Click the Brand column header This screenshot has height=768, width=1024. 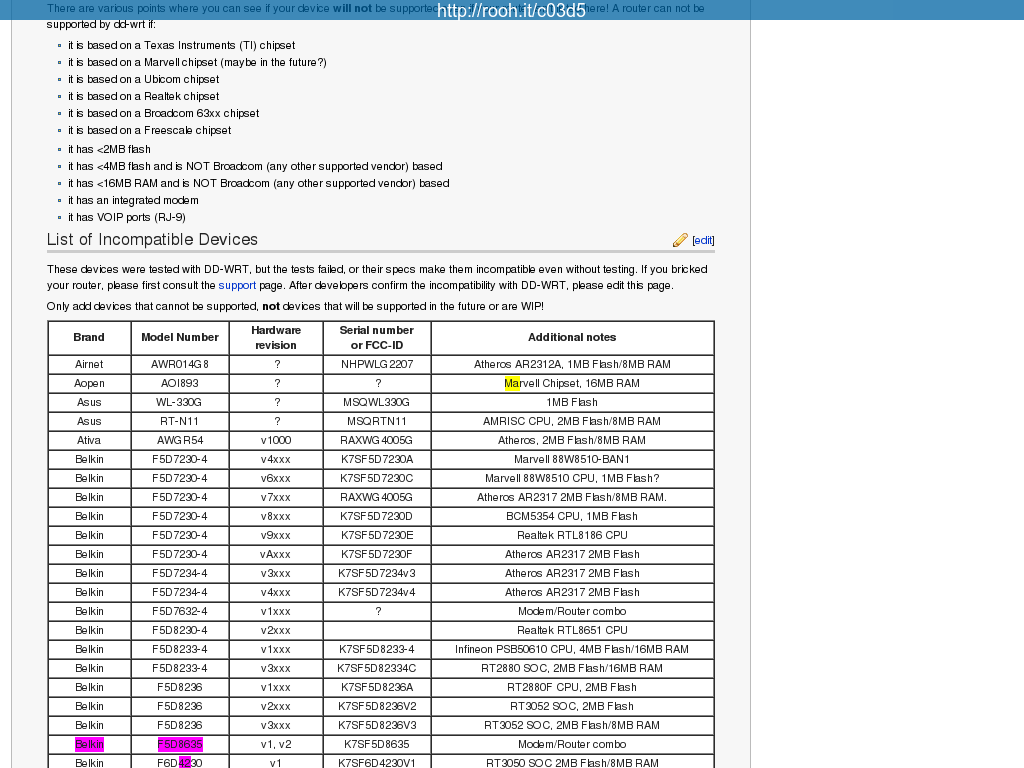[x=89, y=338]
